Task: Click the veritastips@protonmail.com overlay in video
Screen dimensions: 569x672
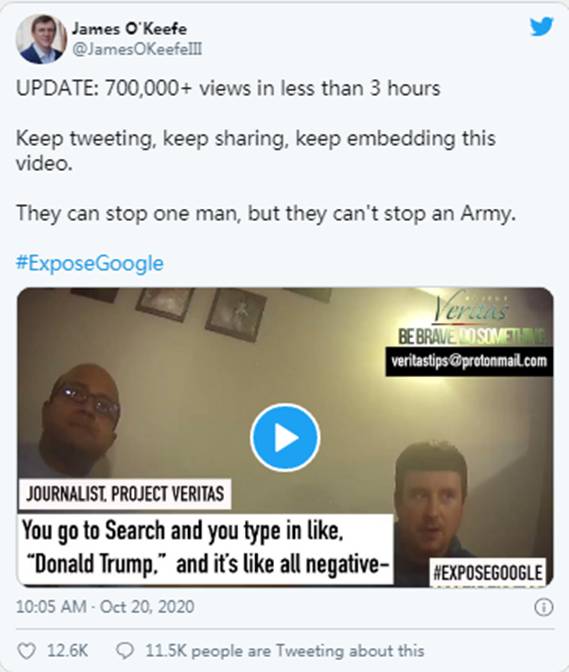Action: point(469,361)
